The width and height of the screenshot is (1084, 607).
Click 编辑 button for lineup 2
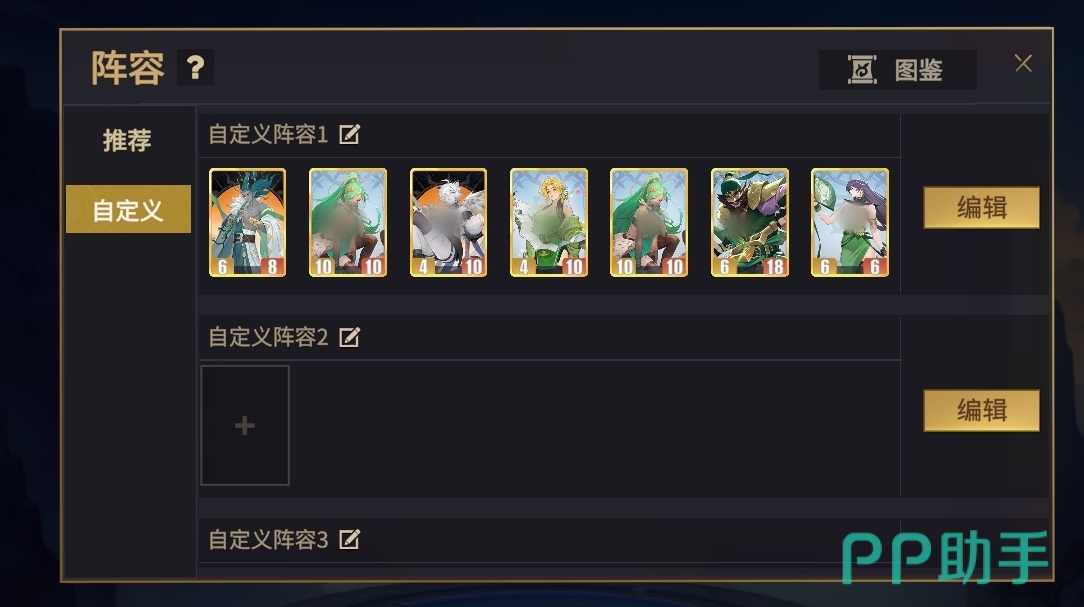pos(982,411)
